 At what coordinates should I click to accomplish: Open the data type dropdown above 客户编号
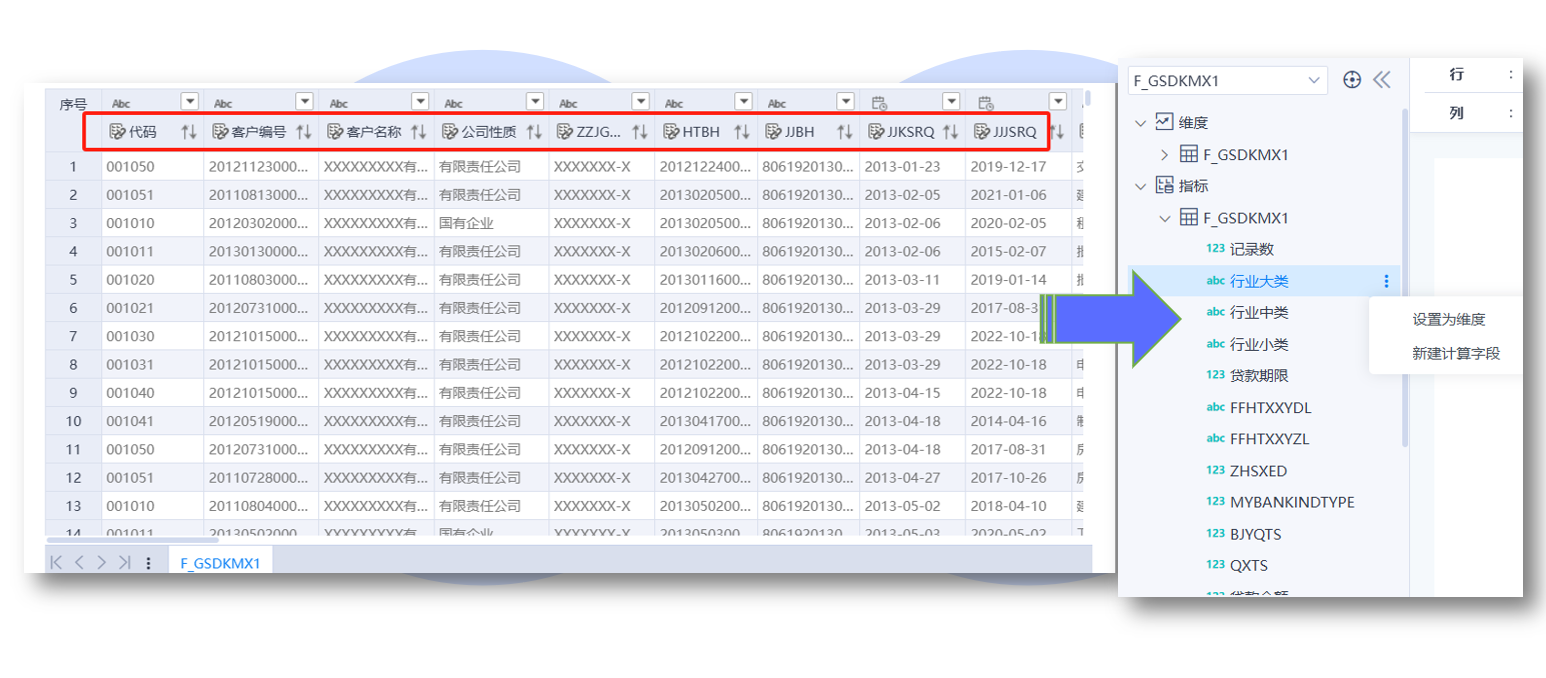click(304, 101)
